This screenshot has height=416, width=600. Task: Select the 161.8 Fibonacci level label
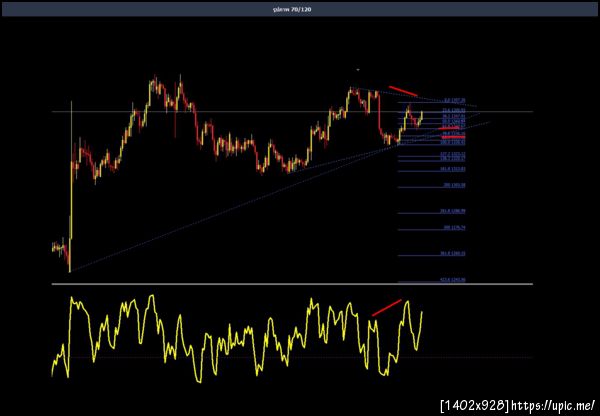[454, 169]
